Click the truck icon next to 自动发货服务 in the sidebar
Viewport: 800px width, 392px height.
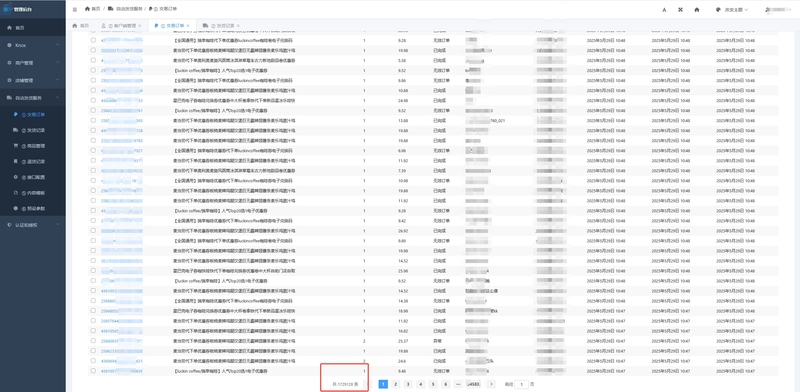point(9,97)
